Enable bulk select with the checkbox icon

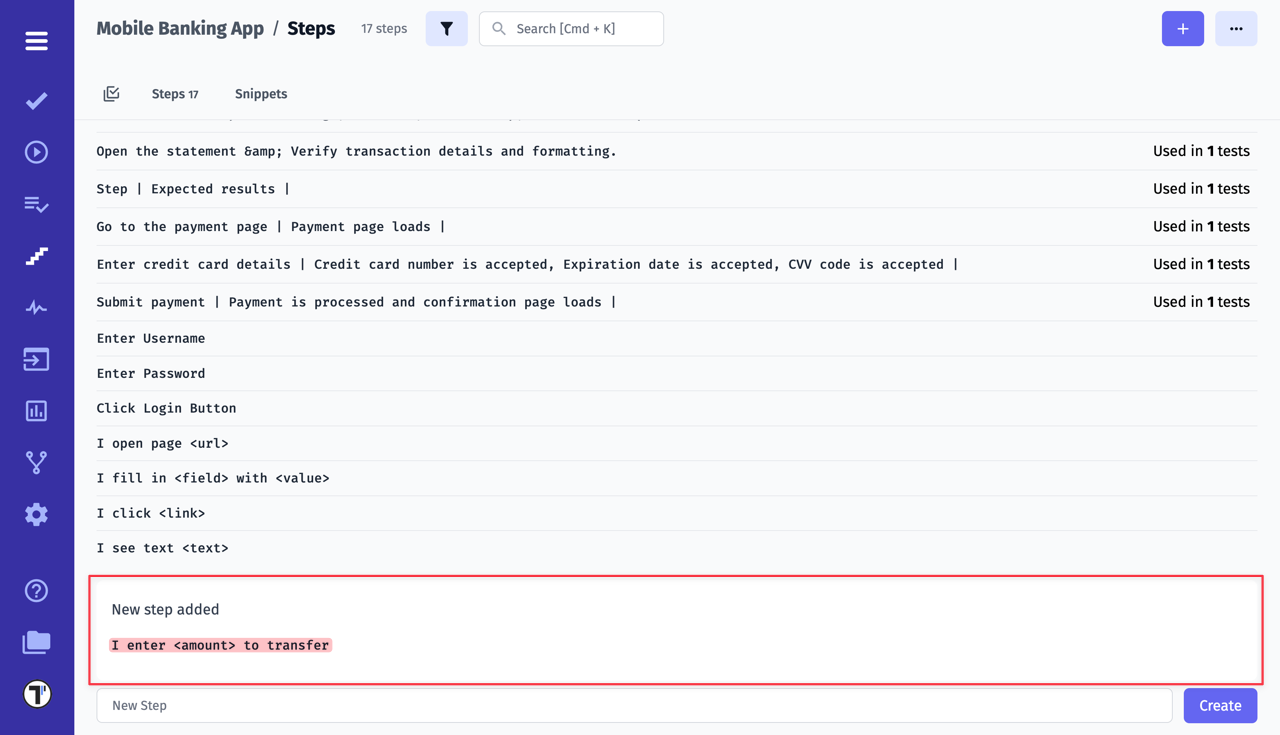[x=111, y=93]
